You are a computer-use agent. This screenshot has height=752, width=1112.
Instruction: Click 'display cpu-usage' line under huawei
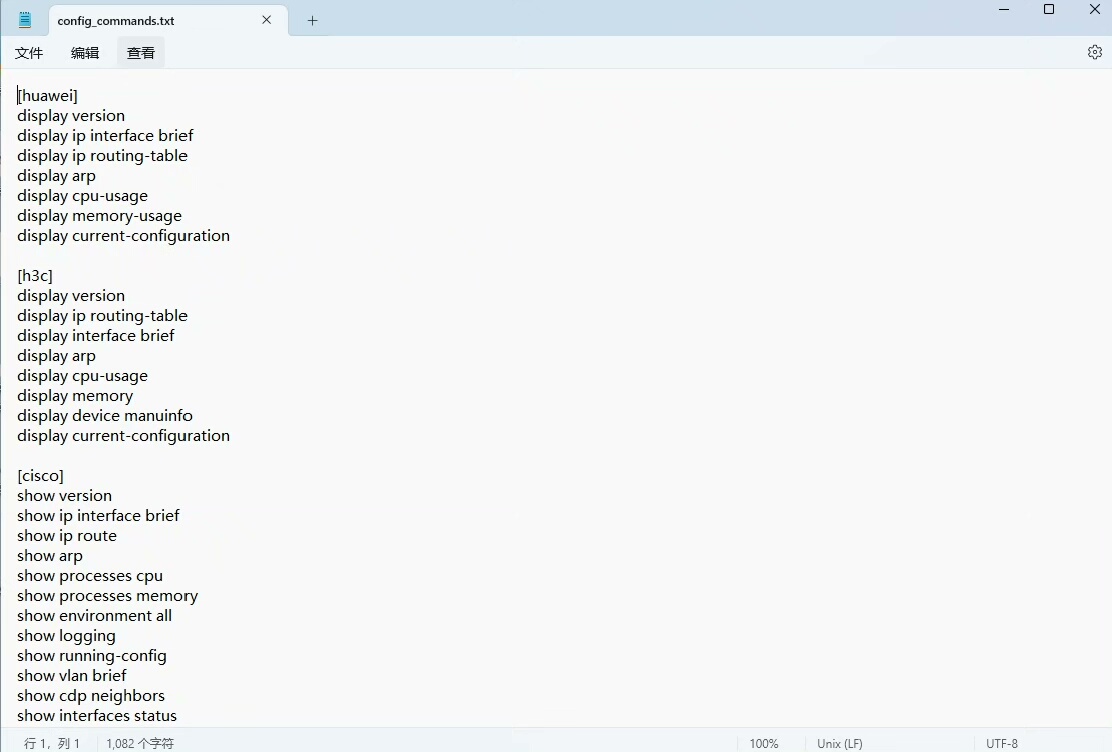point(82,196)
